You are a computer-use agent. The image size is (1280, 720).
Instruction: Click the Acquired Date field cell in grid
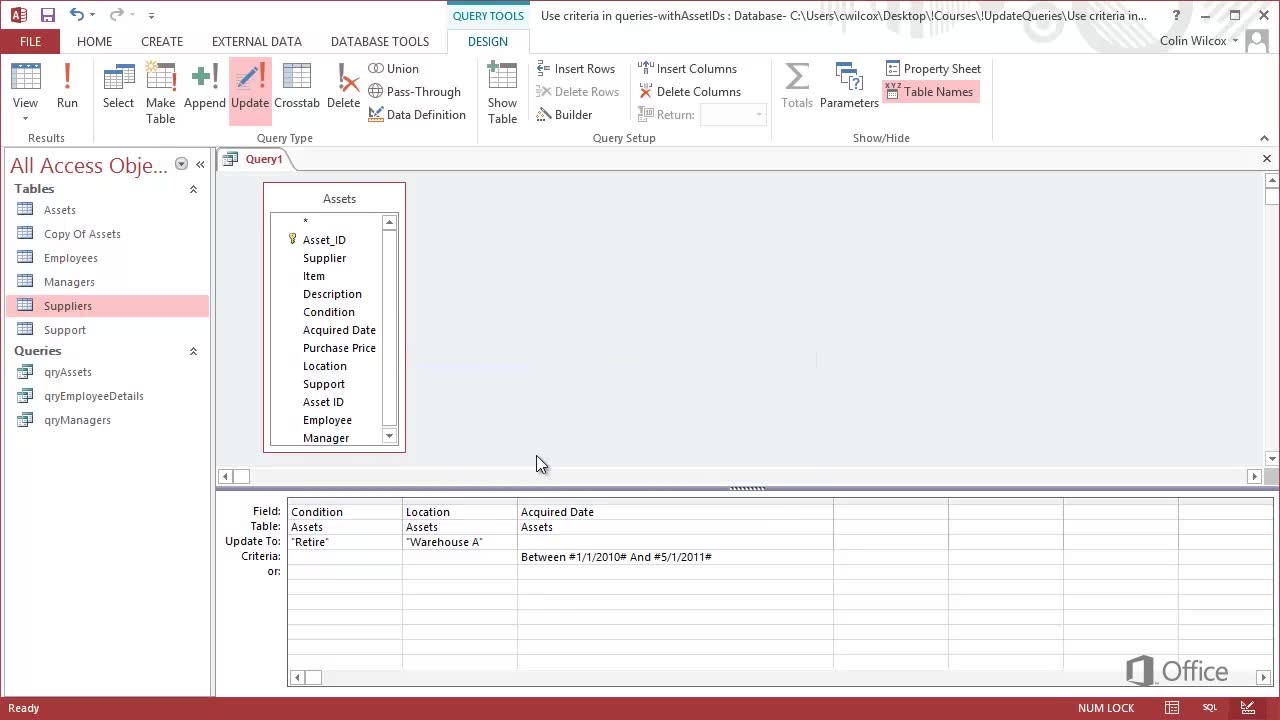pyautogui.click(x=675, y=512)
